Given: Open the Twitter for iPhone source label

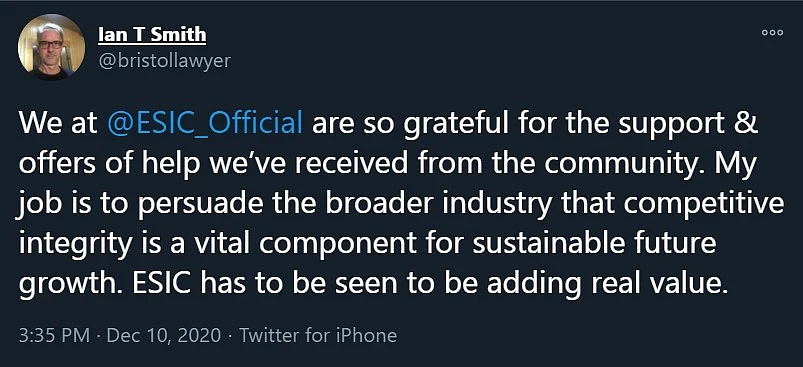Looking at the screenshot, I should pyautogui.click(x=318, y=336).
